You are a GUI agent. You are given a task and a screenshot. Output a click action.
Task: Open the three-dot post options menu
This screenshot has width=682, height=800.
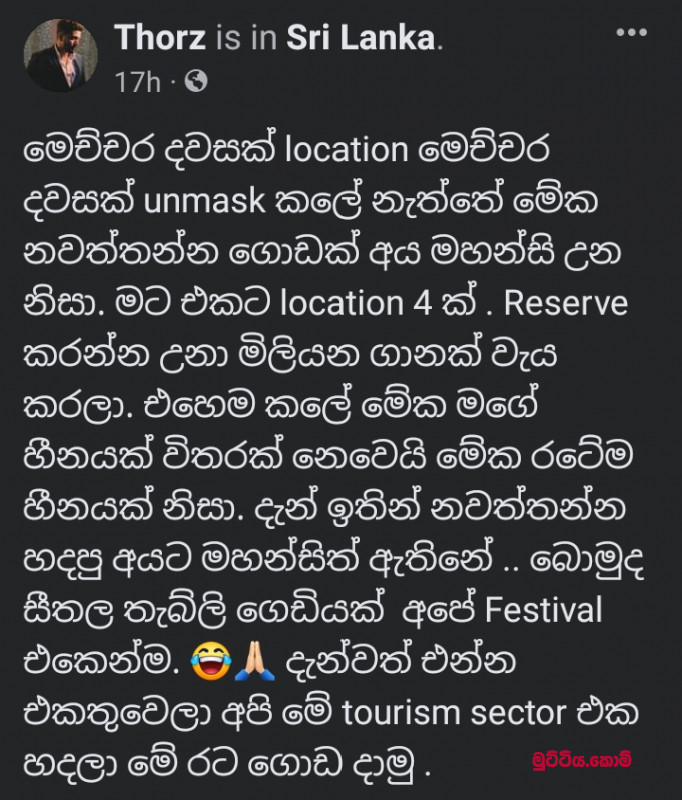631,33
